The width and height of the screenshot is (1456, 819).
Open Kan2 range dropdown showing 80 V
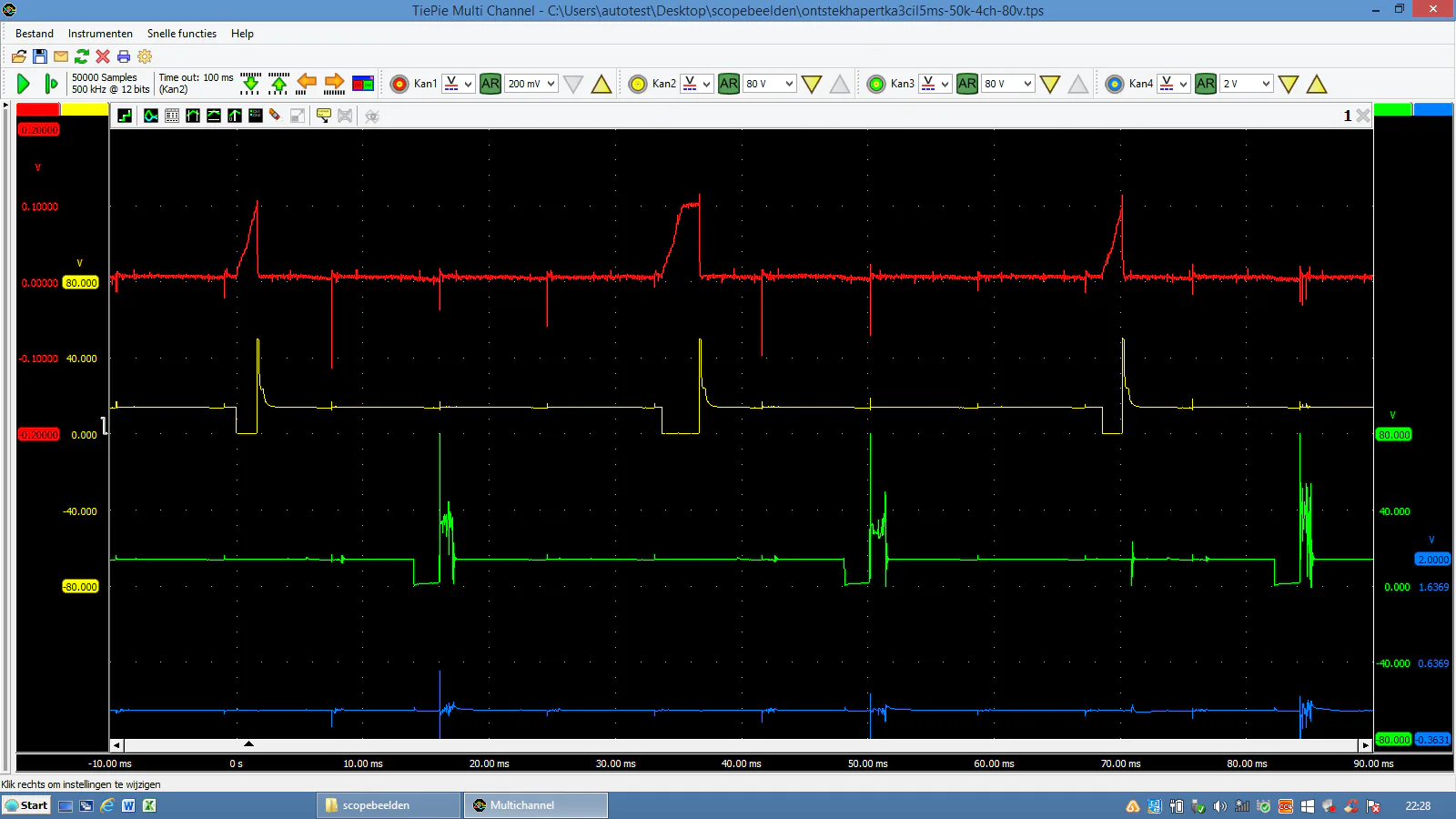coord(770,84)
